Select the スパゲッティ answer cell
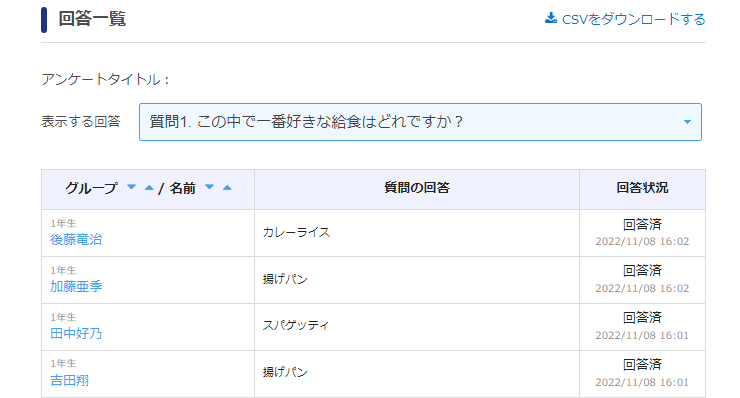740x398 pixels. tap(417, 327)
